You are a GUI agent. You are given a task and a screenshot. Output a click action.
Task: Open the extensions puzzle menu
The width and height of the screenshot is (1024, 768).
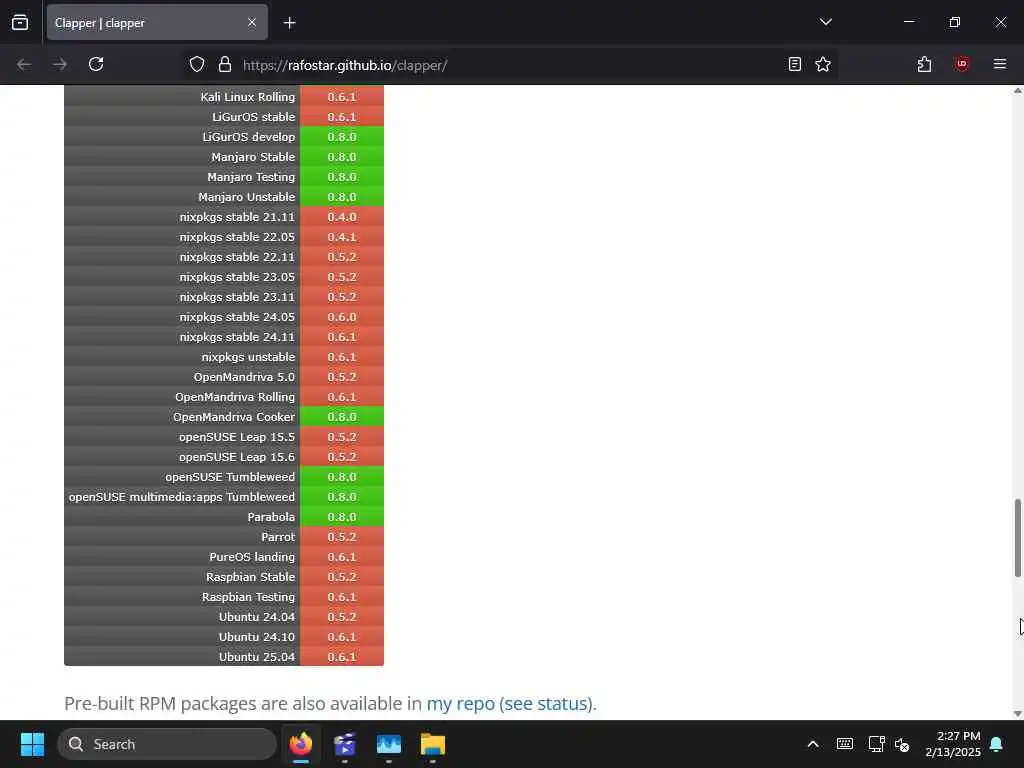pyautogui.click(x=924, y=65)
